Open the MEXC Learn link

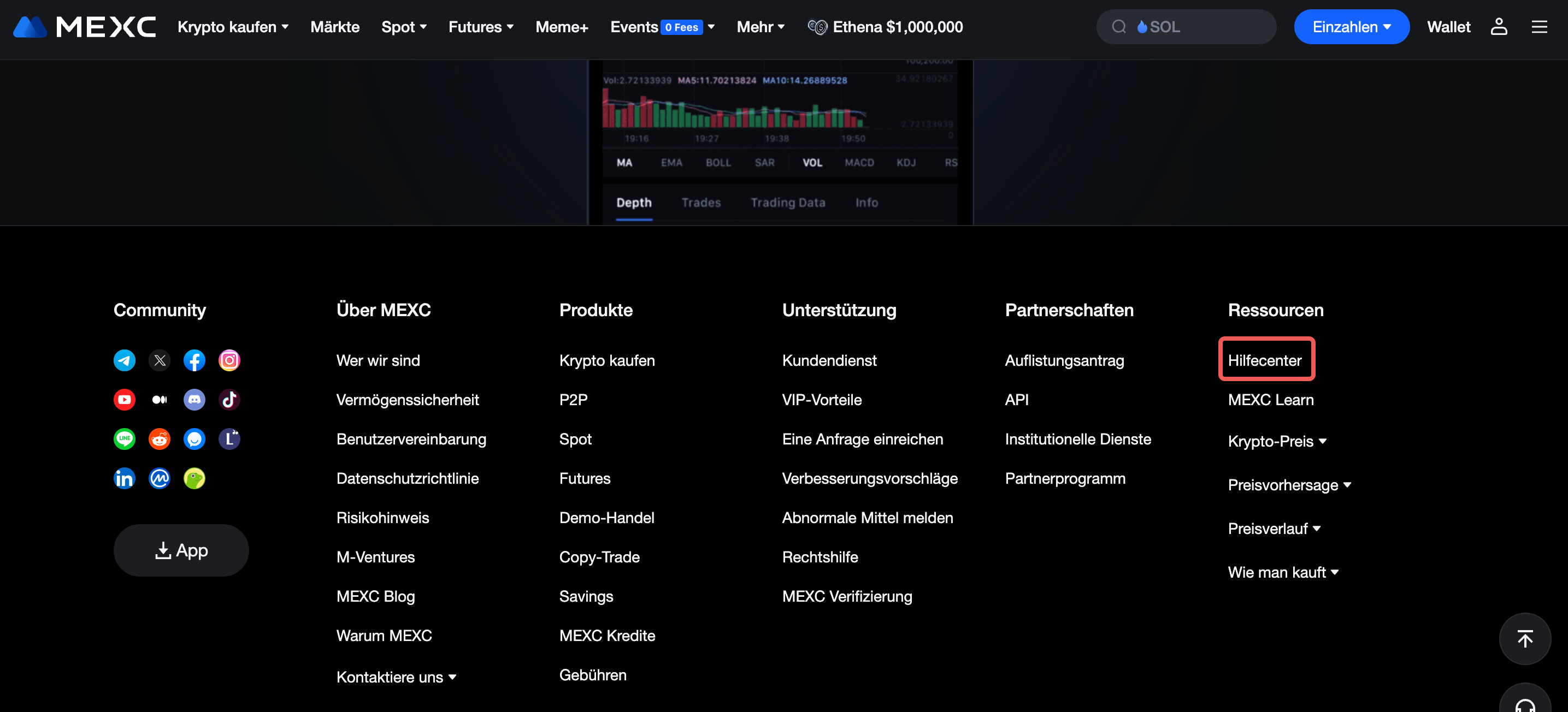click(1271, 400)
